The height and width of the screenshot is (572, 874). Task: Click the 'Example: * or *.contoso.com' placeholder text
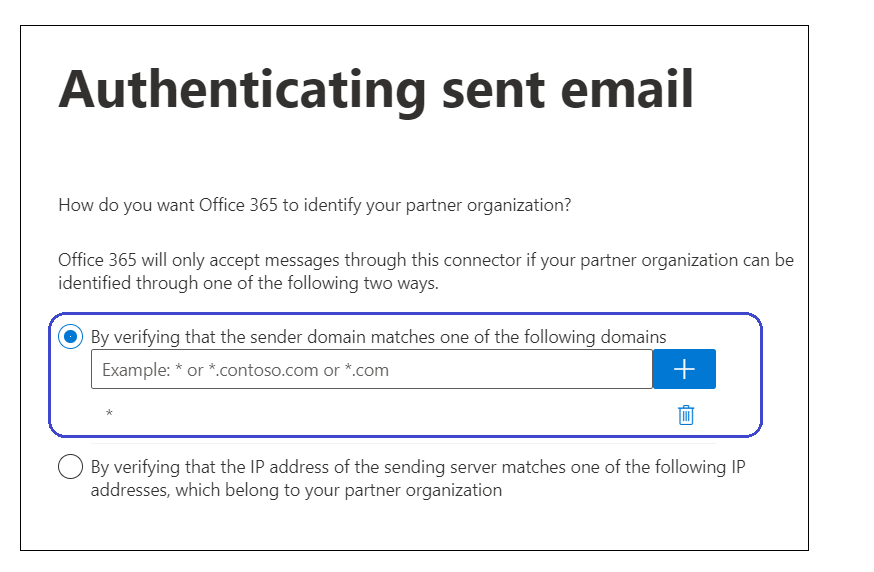point(245,370)
